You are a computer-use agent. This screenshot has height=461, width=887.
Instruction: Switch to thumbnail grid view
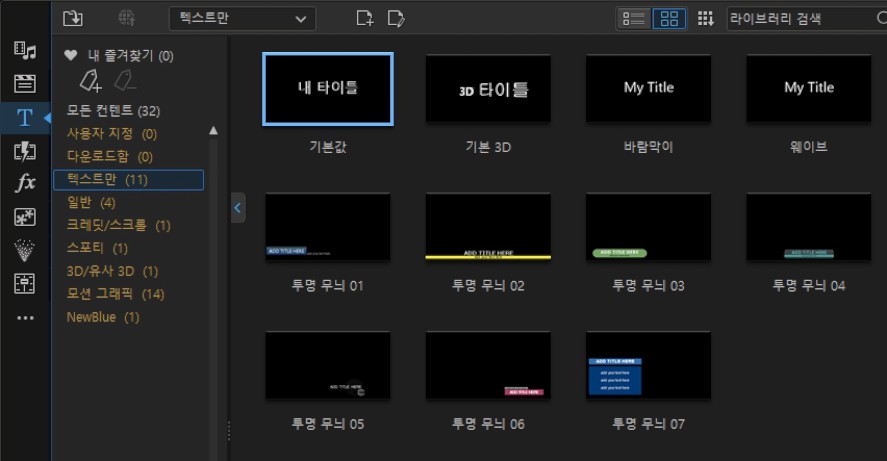[x=669, y=19]
